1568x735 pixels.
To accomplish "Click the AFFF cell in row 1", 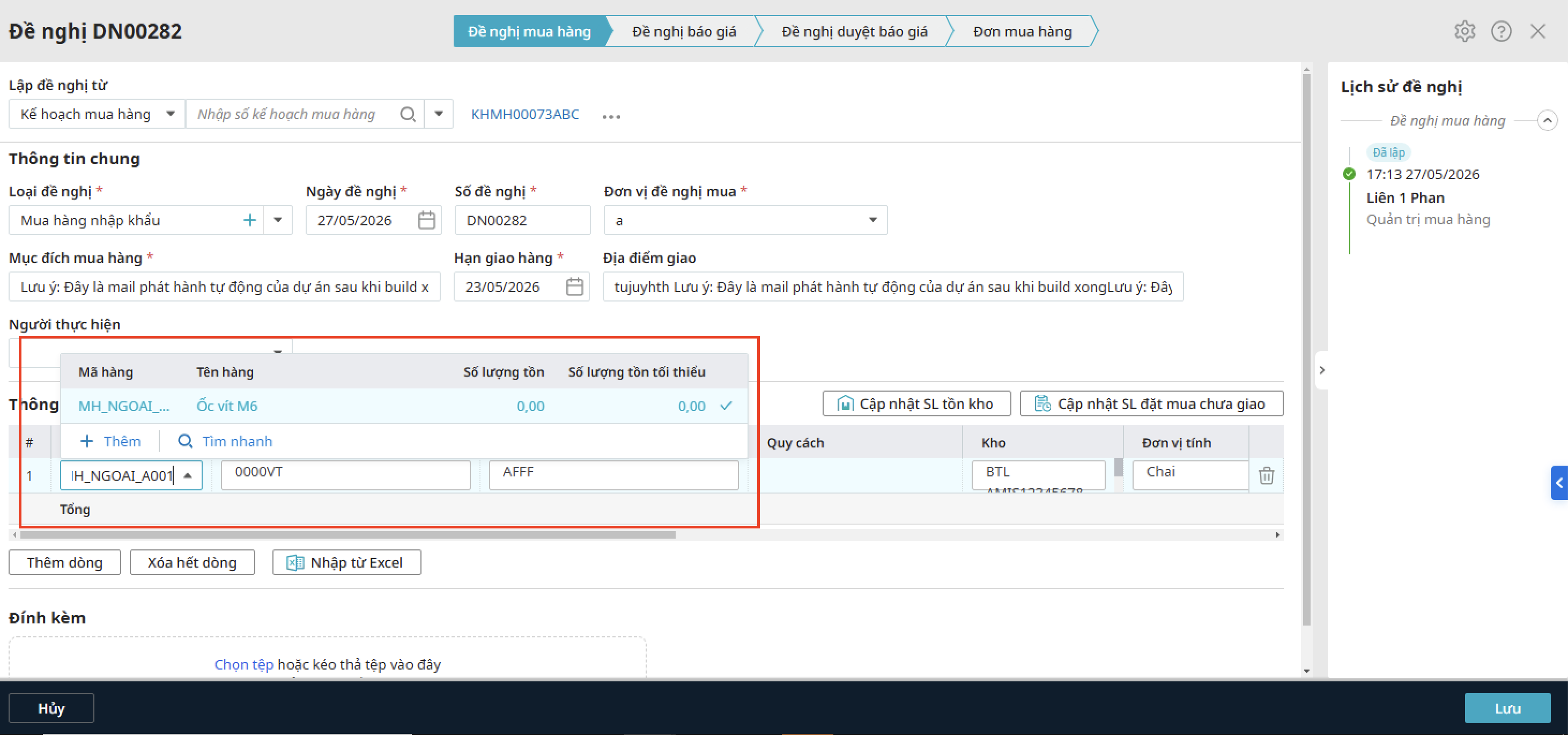I will [613, 475].
